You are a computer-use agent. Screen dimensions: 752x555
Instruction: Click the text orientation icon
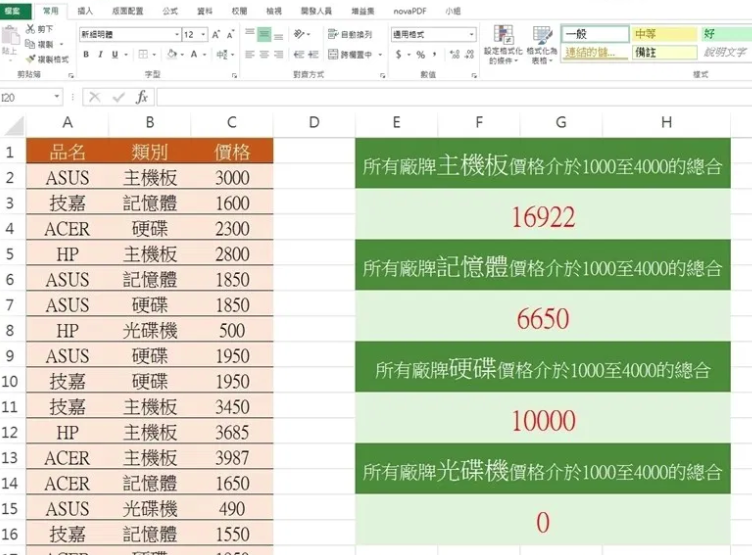pos(299,34)
